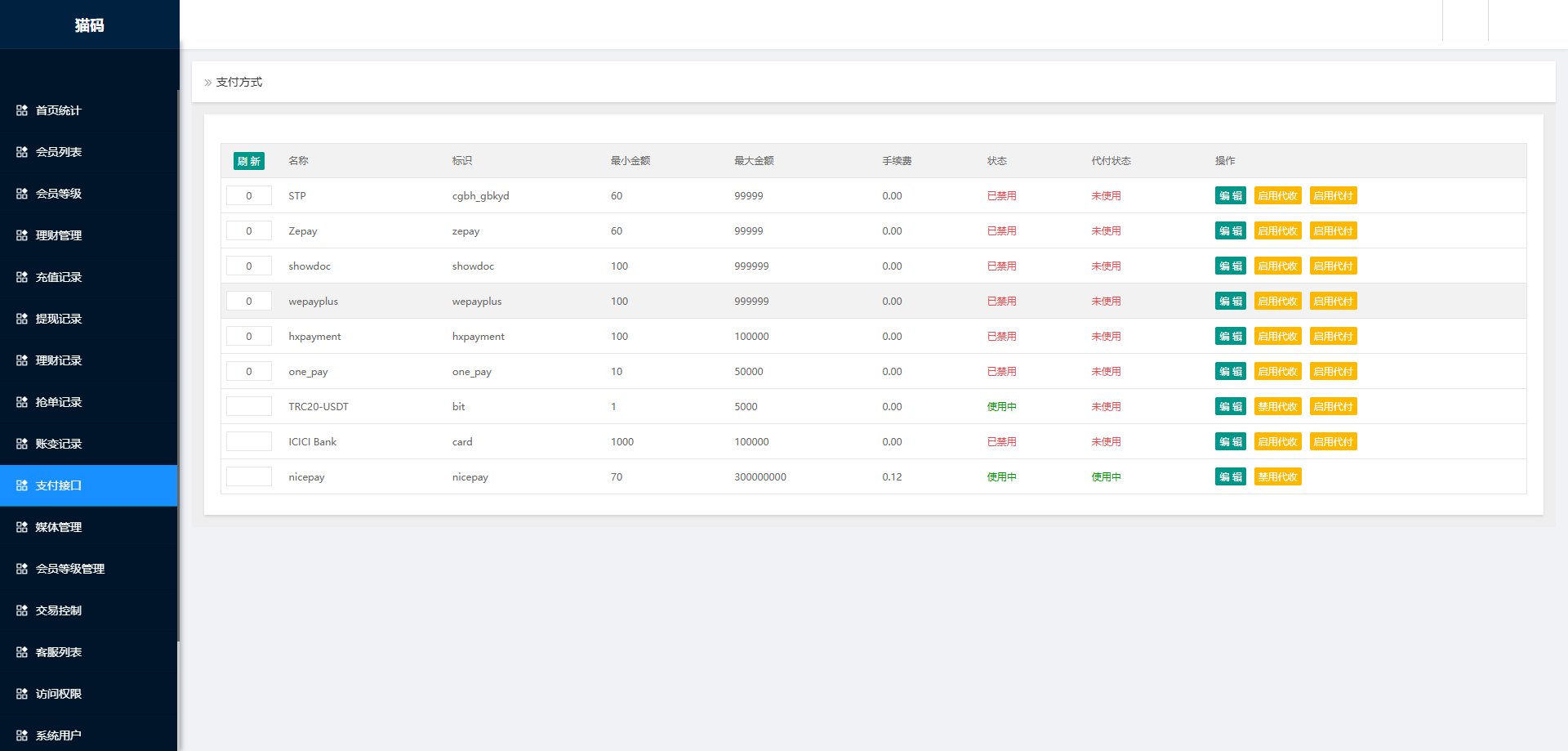Click the grid icon next to 会员列表
1568x751 pixels.
22,152
